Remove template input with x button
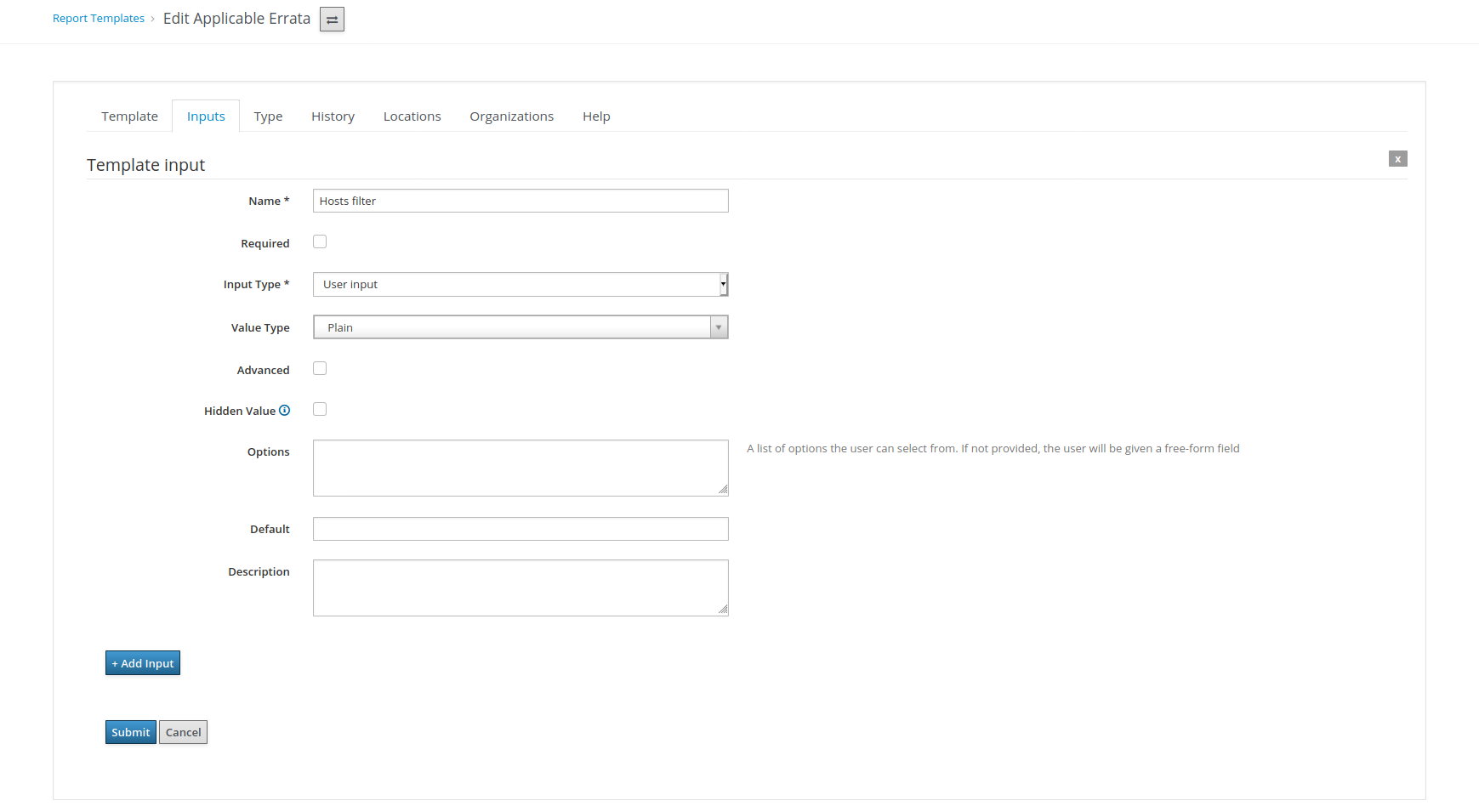This screenshot has height=812, width=1479. tap(1397, 159)
